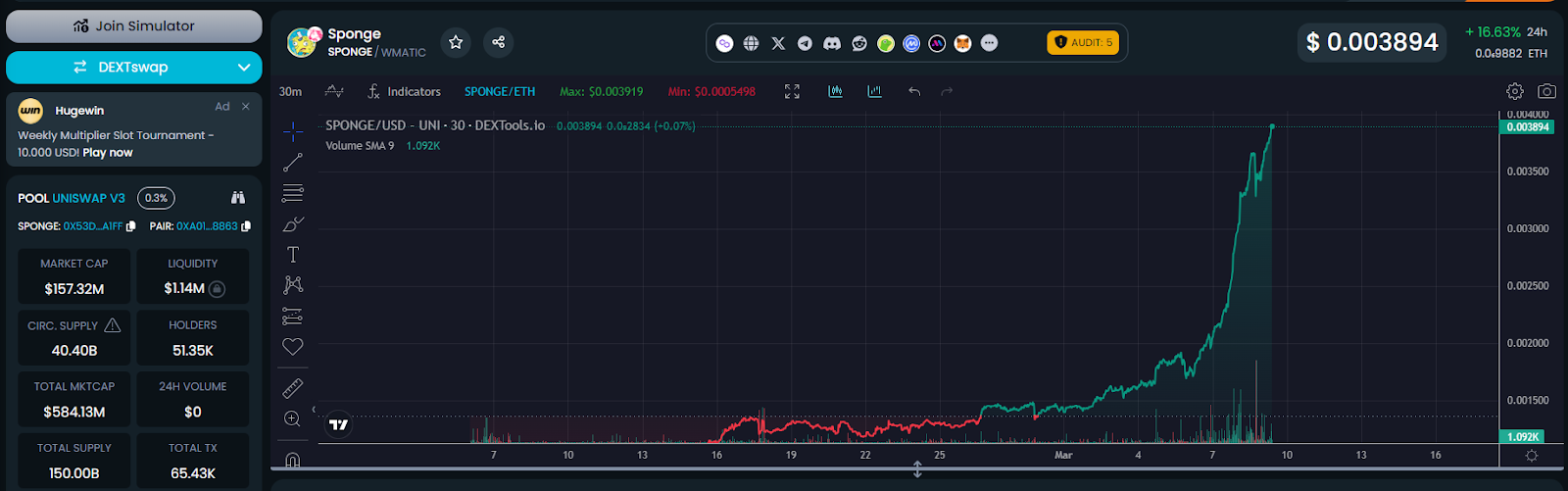Open the green CoinGecko icon
Image resolution: width=1568 pixels, height=491 pixels.
(886, 43)
